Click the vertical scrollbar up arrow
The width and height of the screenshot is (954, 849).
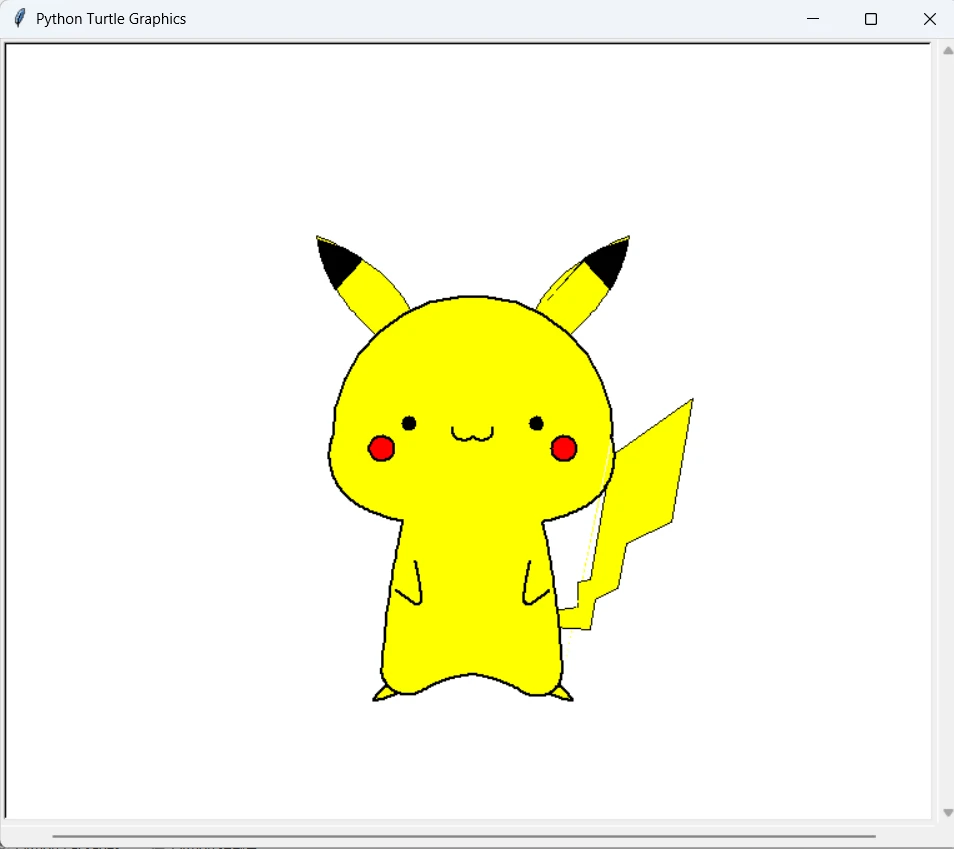tap(947, 50)
